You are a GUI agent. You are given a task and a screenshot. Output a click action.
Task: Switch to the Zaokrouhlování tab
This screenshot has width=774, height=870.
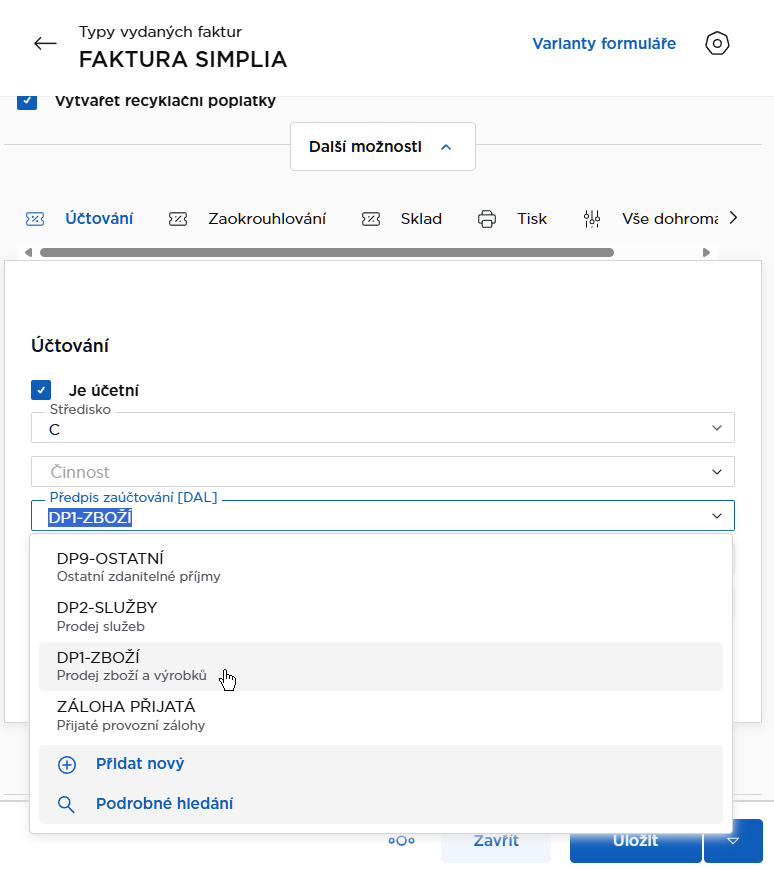coord(266,218)
